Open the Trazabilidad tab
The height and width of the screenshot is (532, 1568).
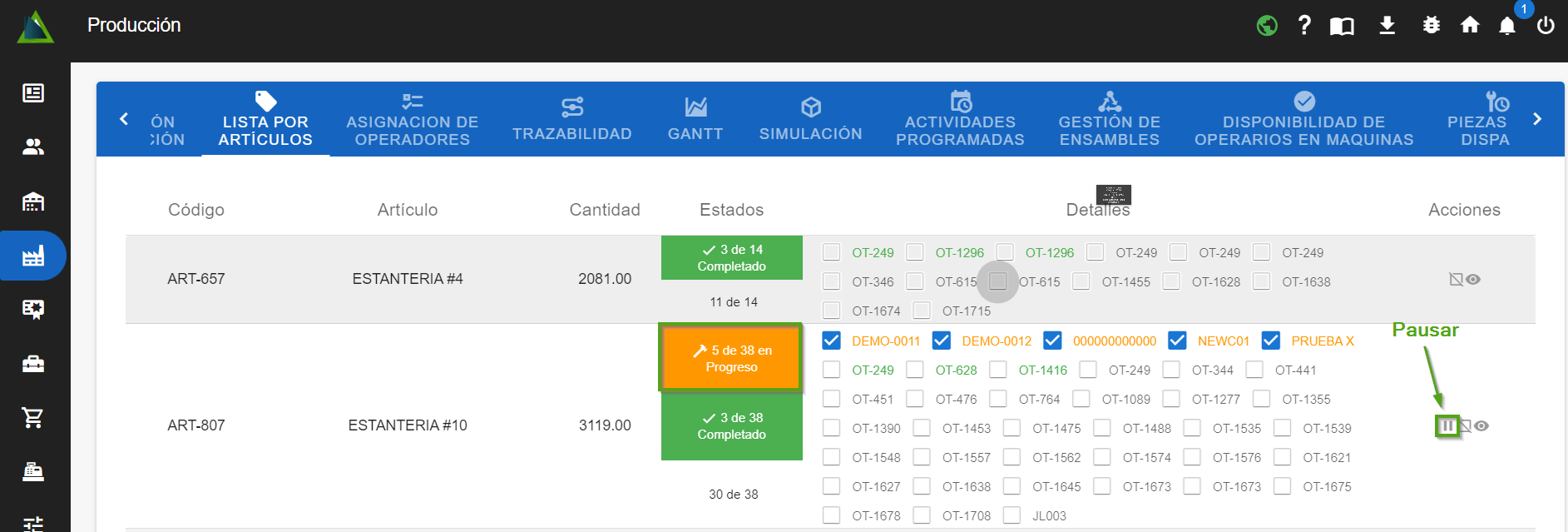coord(572,120)
